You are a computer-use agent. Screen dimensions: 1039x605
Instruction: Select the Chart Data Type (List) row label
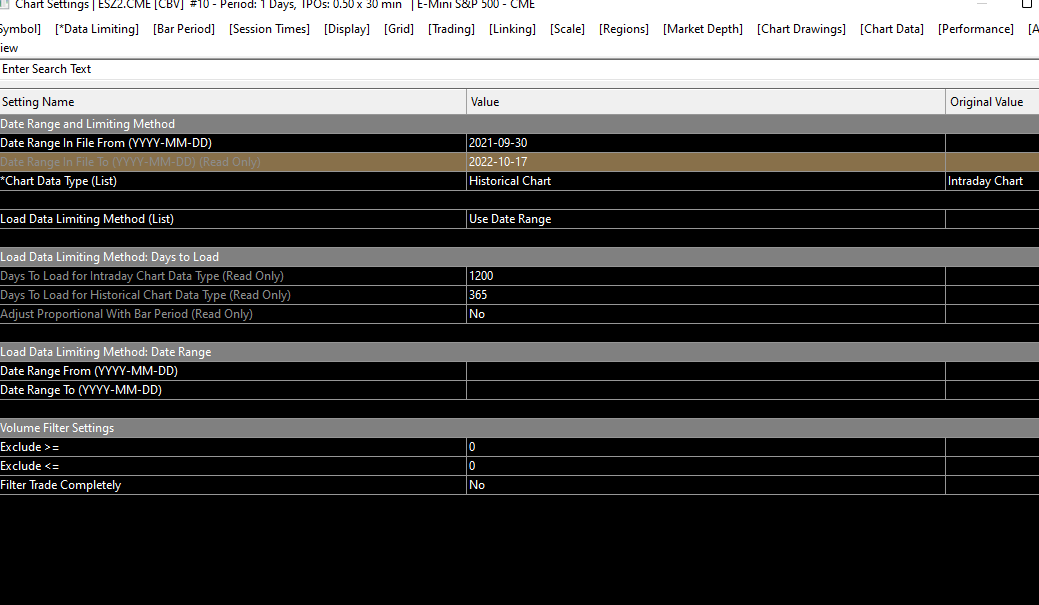click(x=58, y=181)
